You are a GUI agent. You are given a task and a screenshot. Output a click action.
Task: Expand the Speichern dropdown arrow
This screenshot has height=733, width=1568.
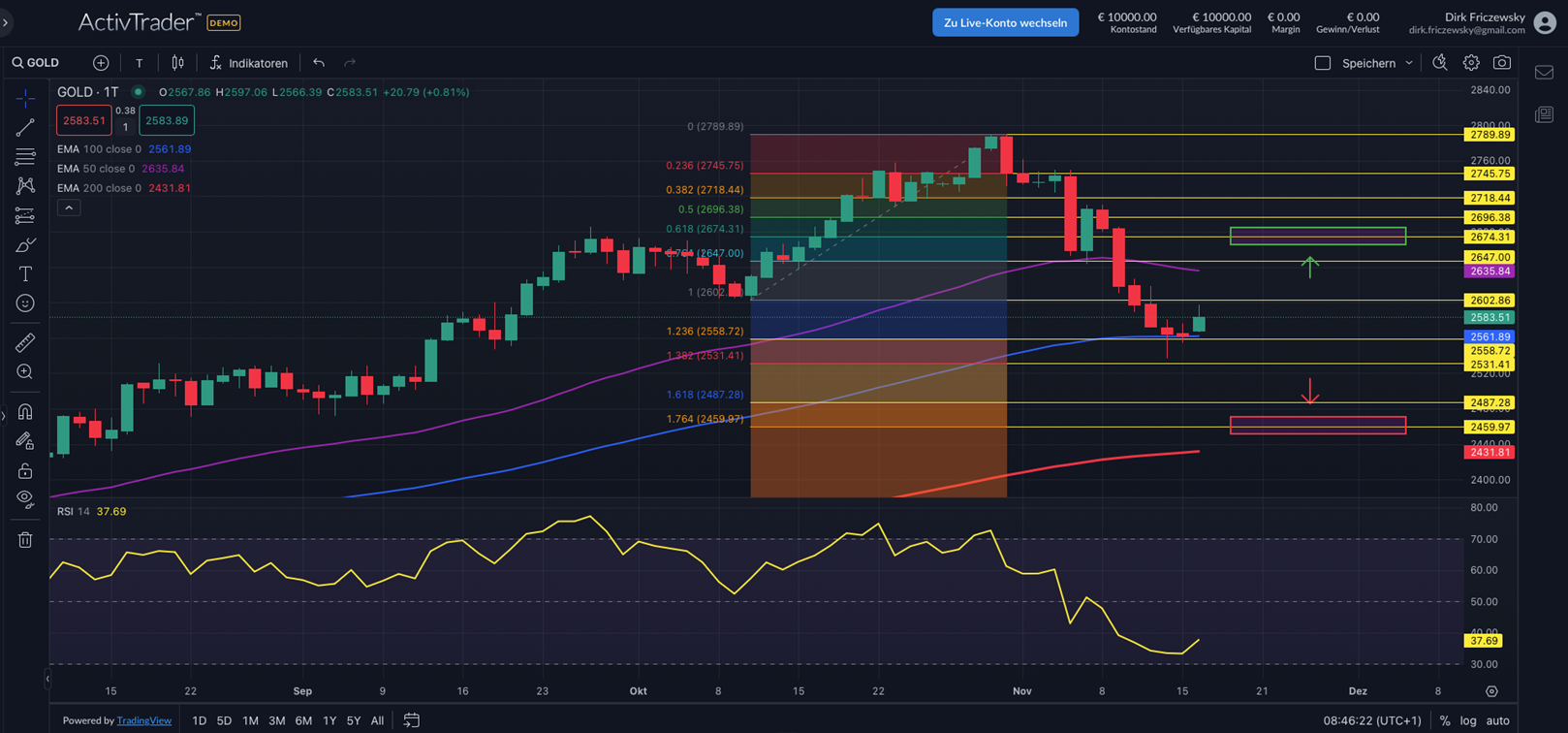1409,63
